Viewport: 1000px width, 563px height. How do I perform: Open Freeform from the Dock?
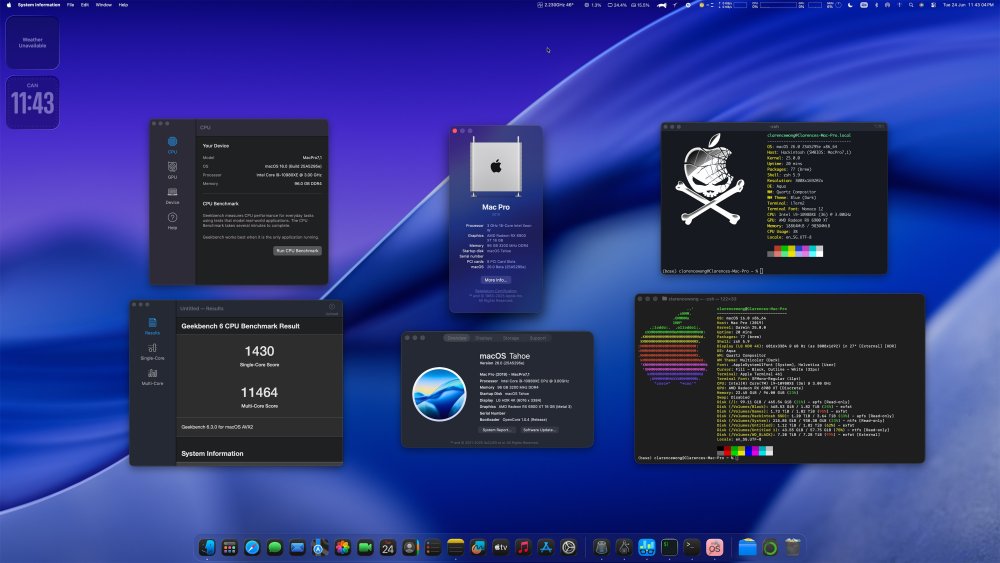tap(478, 547)
